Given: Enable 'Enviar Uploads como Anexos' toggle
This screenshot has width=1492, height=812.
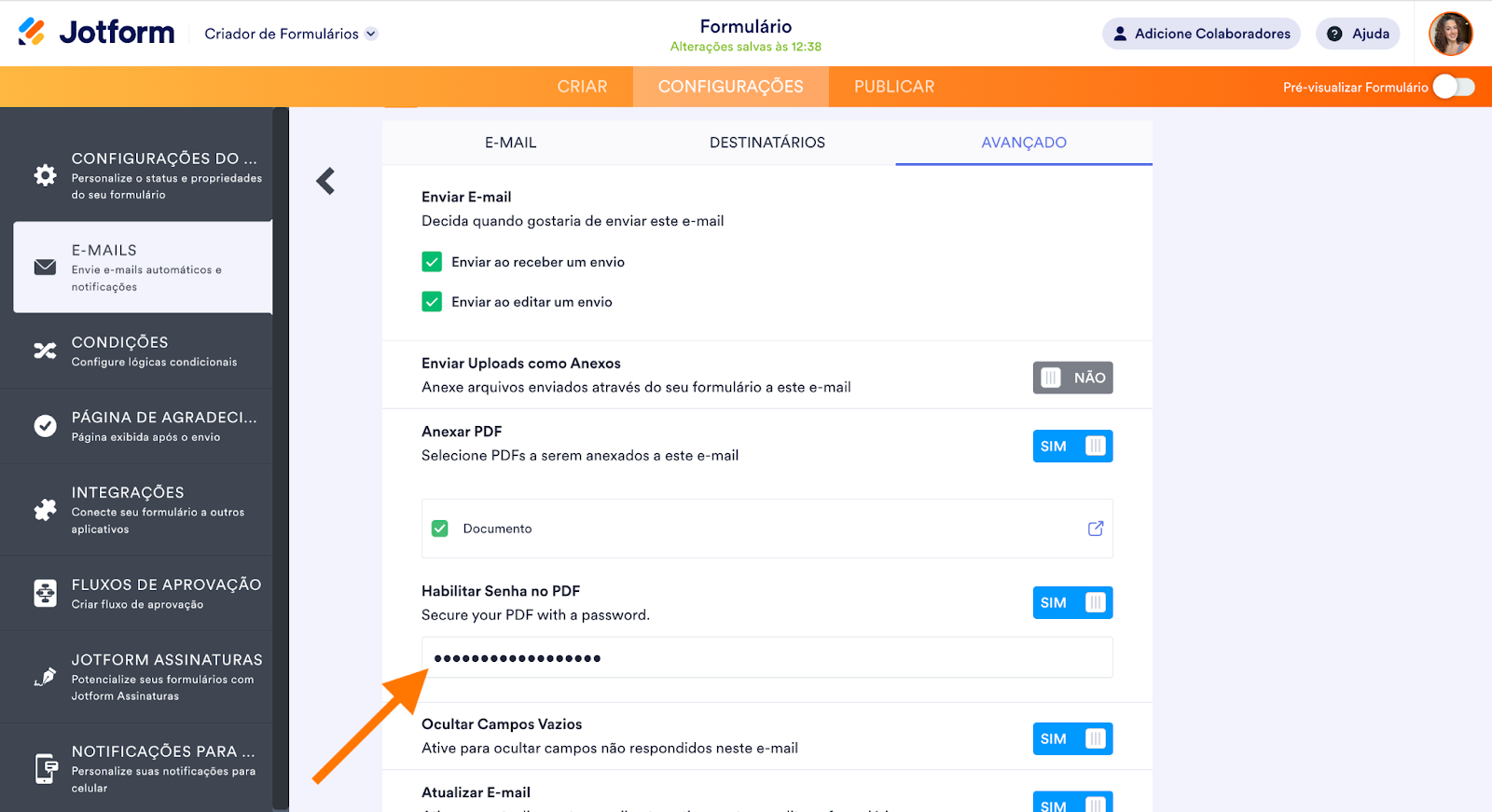Looking at the screenshot, I should pos(1072,378).
